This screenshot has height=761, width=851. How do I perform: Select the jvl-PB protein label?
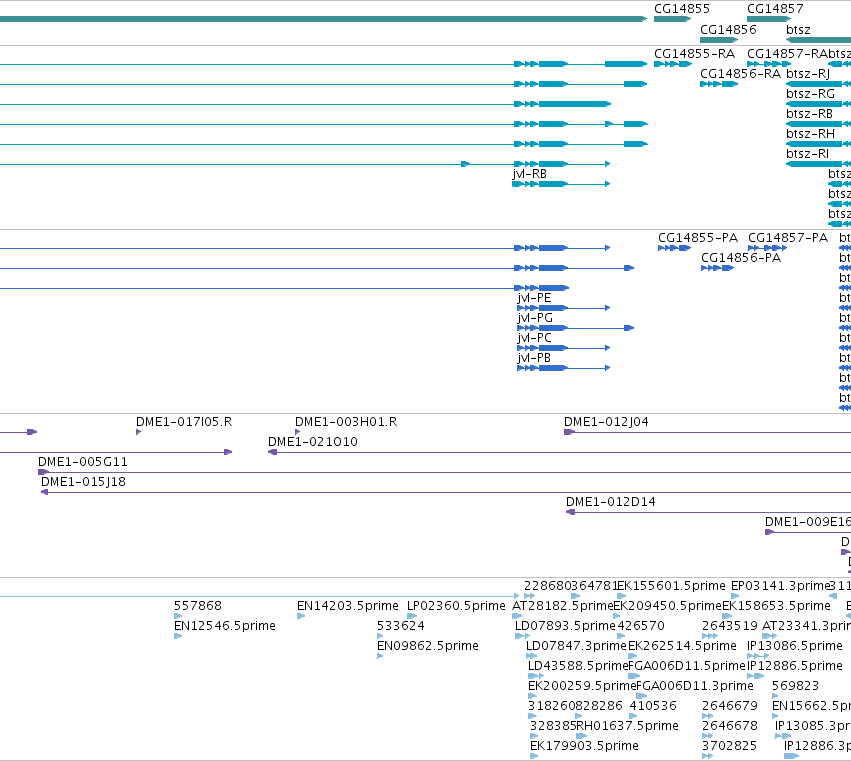point(534,358)
